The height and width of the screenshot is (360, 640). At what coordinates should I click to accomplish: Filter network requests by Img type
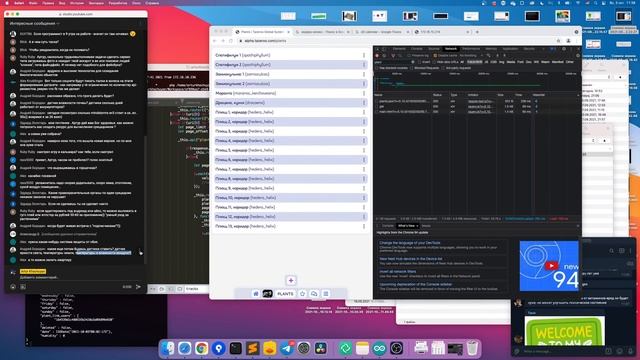[502, 62]
